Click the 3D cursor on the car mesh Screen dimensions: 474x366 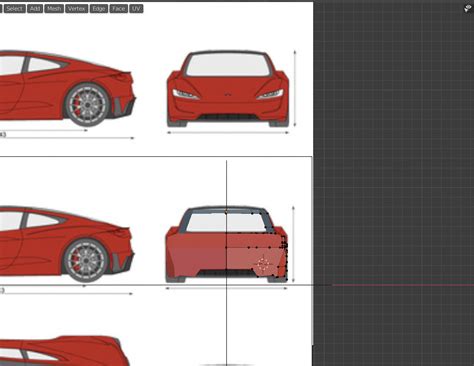point(264,264)
